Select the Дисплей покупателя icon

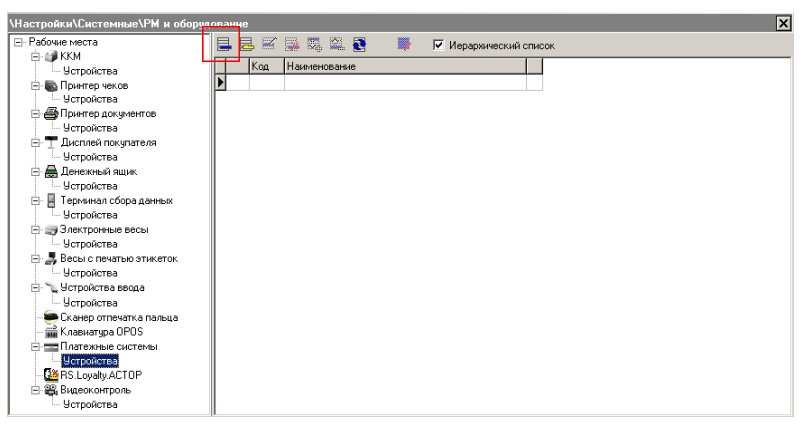(x=51, y=142)
